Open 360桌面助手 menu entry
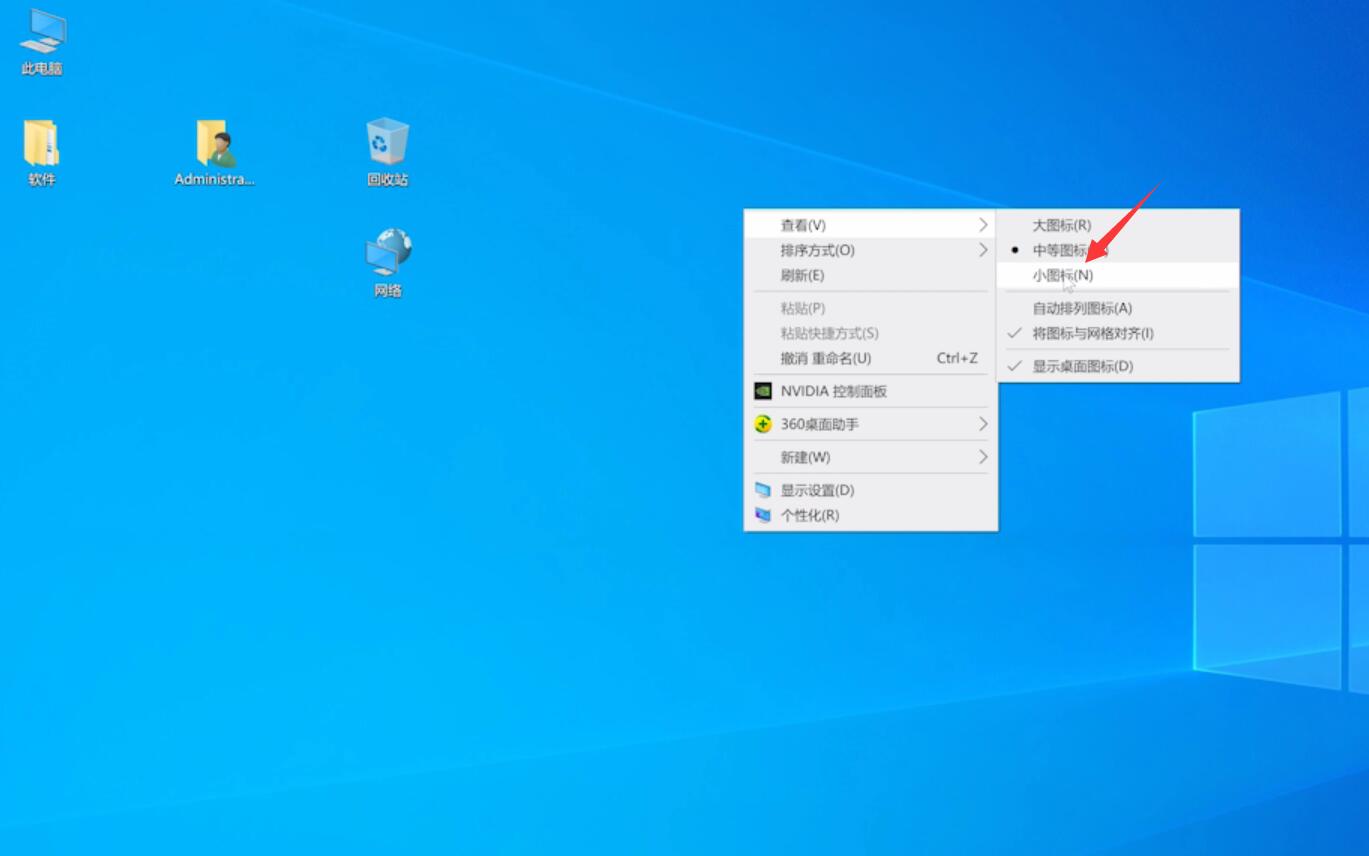Image resolution: width=1369 pixels, height=856 pixels. (871, 424)
